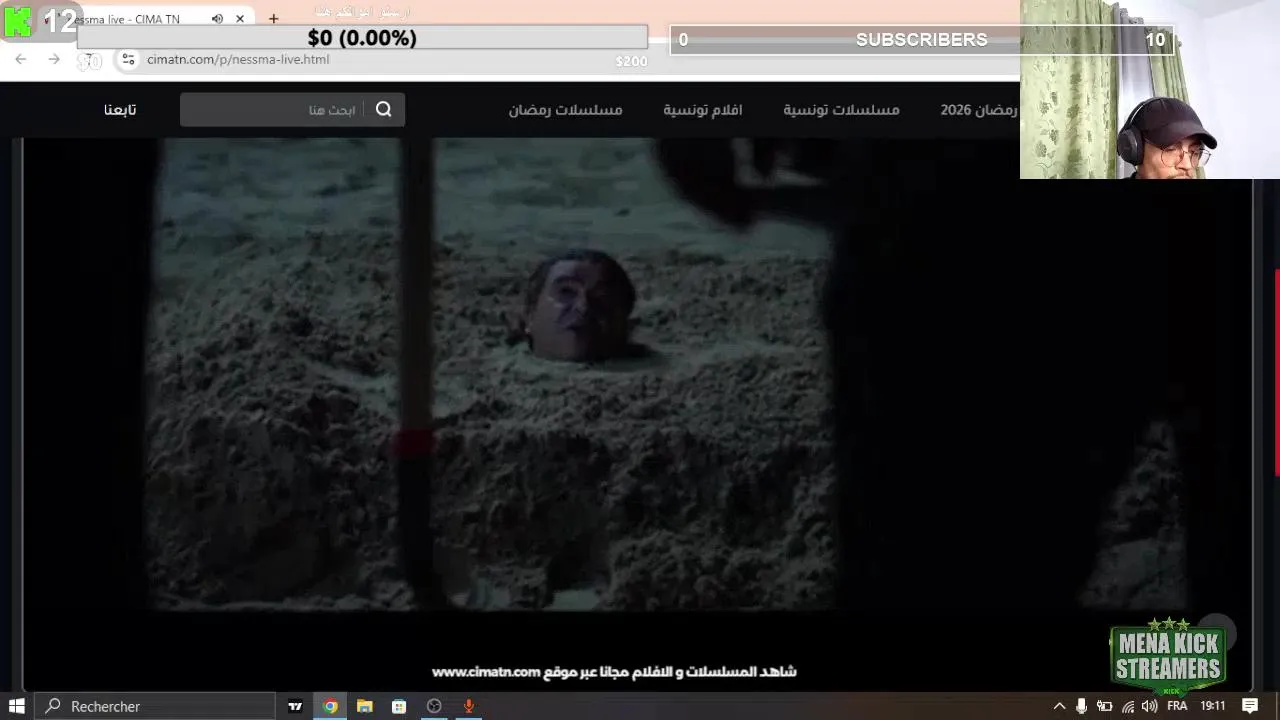This screenshot has height=720, width=1280.
Task: Show hidden system tray icons
Action: click(1059, 706)
